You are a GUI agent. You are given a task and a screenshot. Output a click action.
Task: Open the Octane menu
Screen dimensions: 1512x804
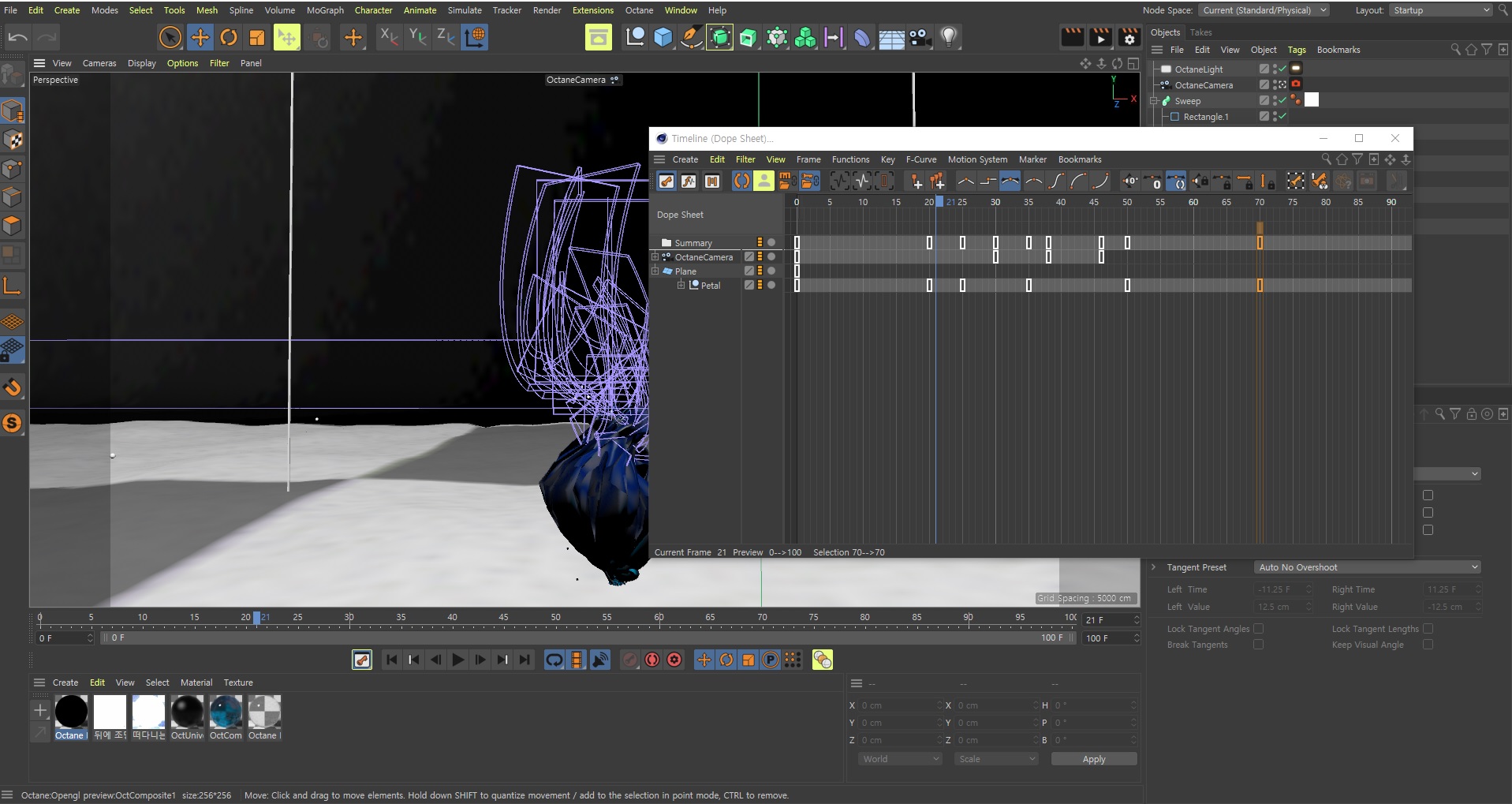639,10
